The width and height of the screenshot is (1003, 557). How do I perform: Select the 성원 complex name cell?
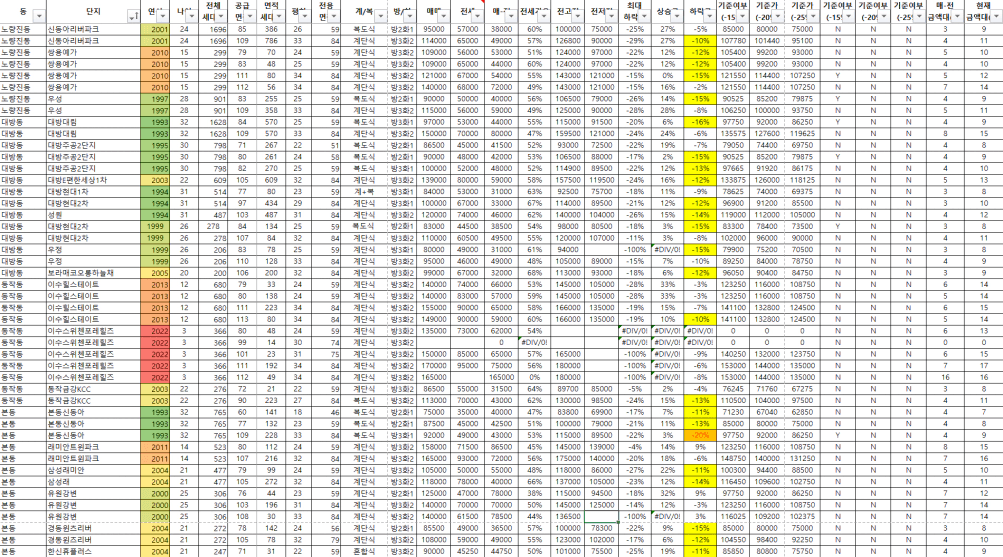click(x=94, y=215)
